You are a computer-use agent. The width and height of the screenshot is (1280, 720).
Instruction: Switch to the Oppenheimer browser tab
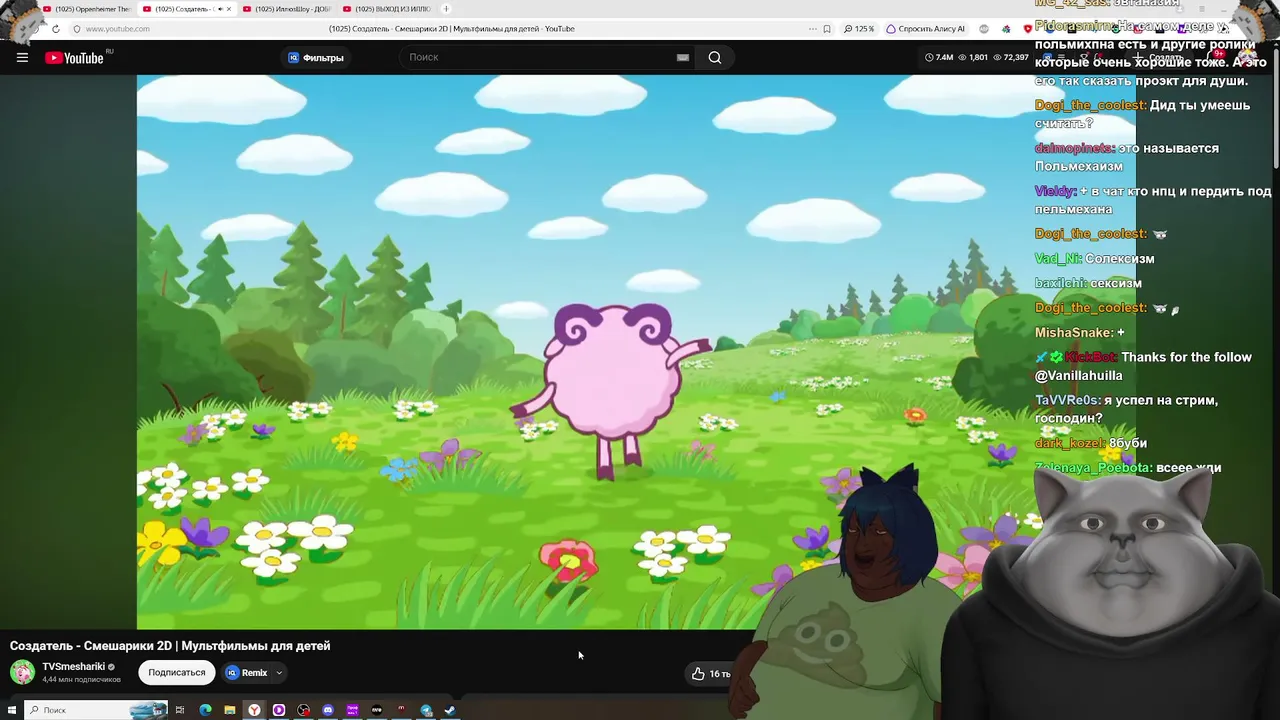click(87, 9)
